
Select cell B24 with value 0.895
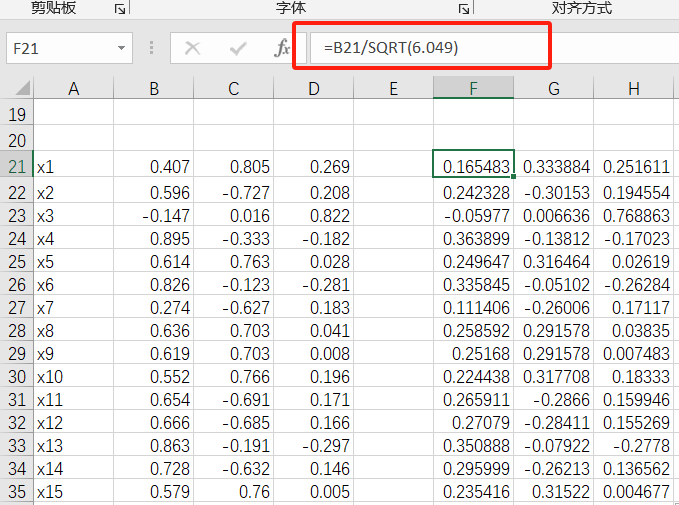pyautogui.click(x=153, y=239)
